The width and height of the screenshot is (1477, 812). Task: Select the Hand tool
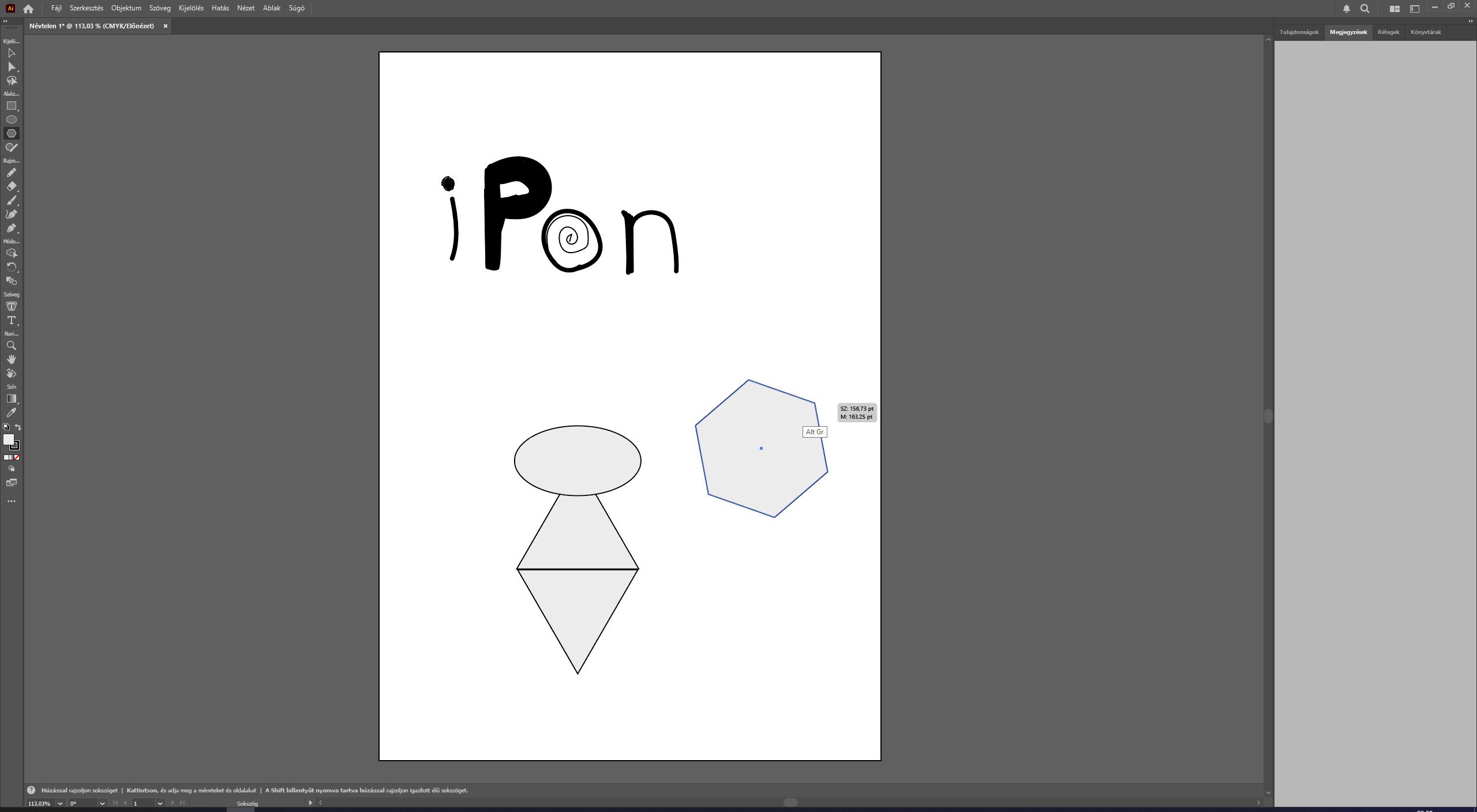point(11,359)
